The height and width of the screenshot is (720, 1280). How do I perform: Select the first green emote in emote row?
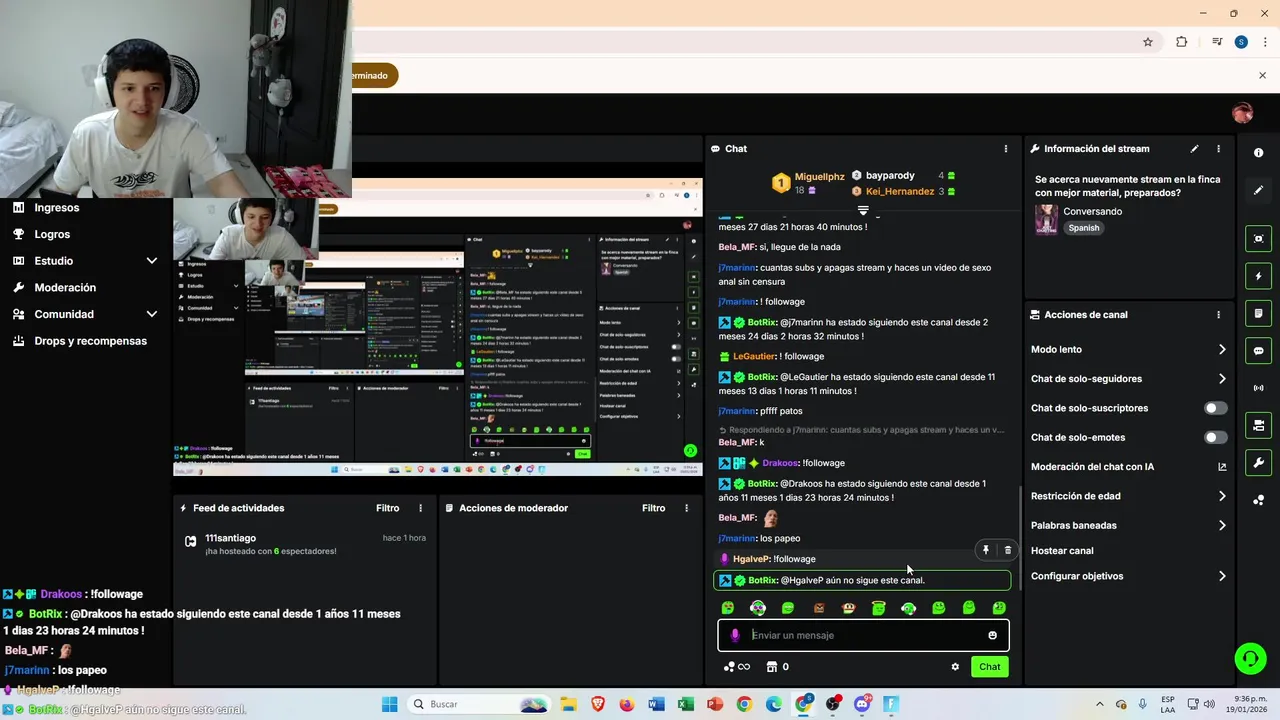click(x=728, y=608)
